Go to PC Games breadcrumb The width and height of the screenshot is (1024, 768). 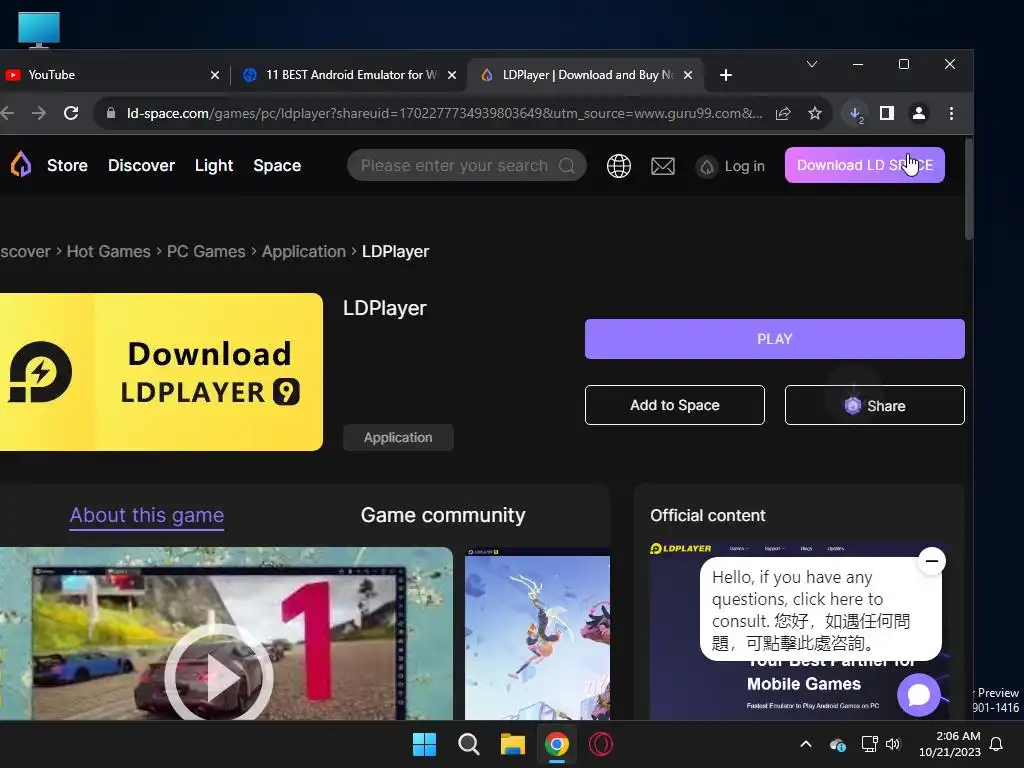point(206,251)
